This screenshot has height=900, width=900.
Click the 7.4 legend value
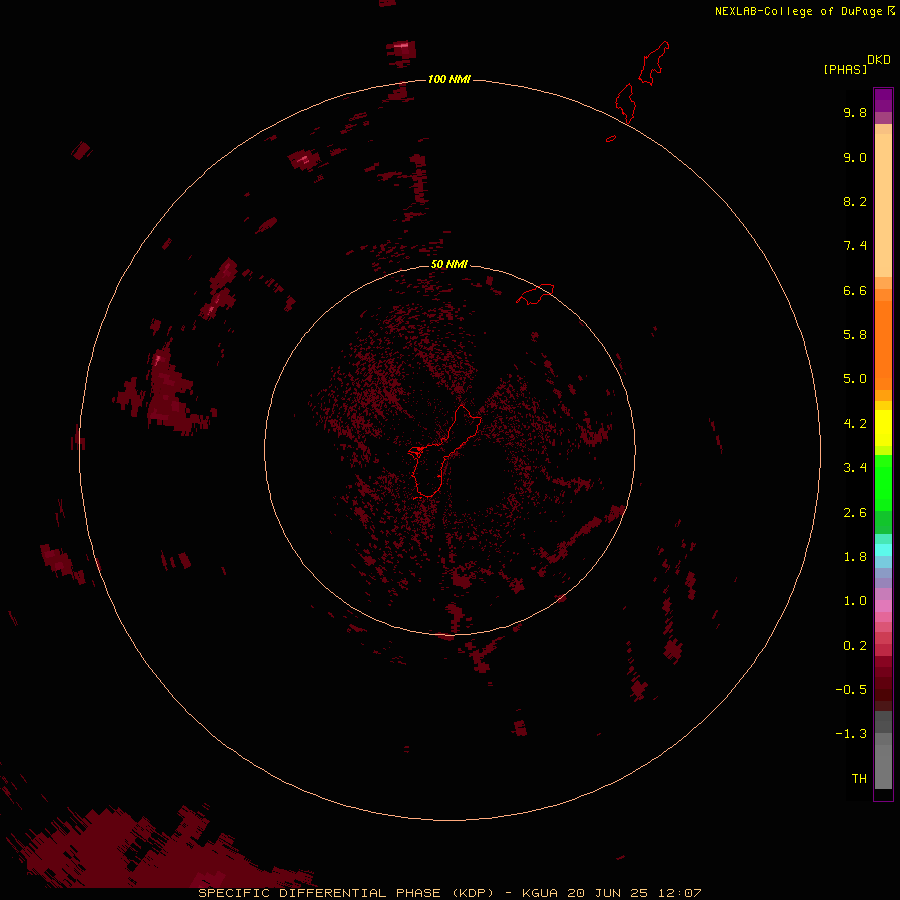(855, 246)
